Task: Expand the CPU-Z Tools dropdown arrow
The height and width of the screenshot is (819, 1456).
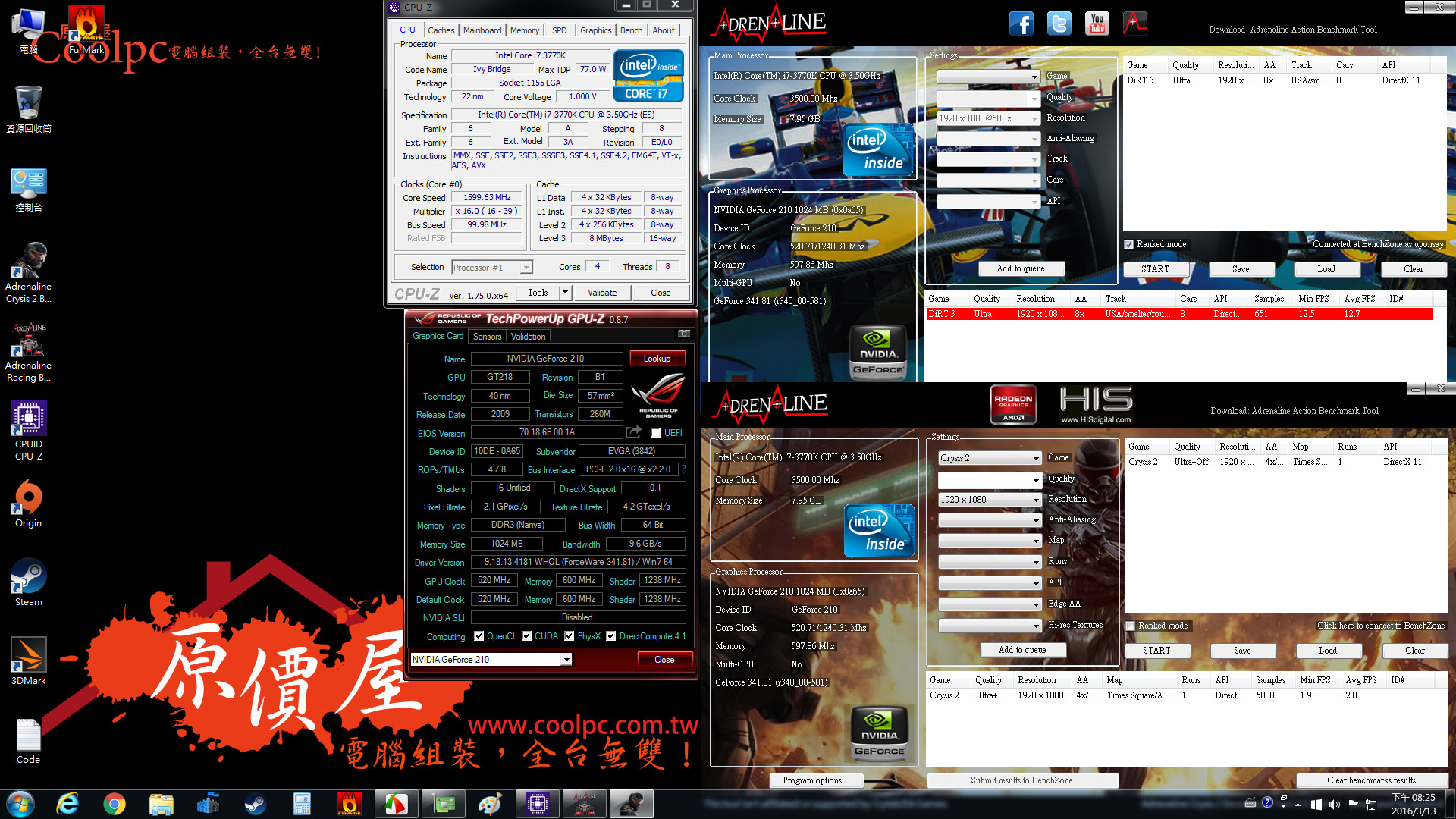Action: pos(565,293)
